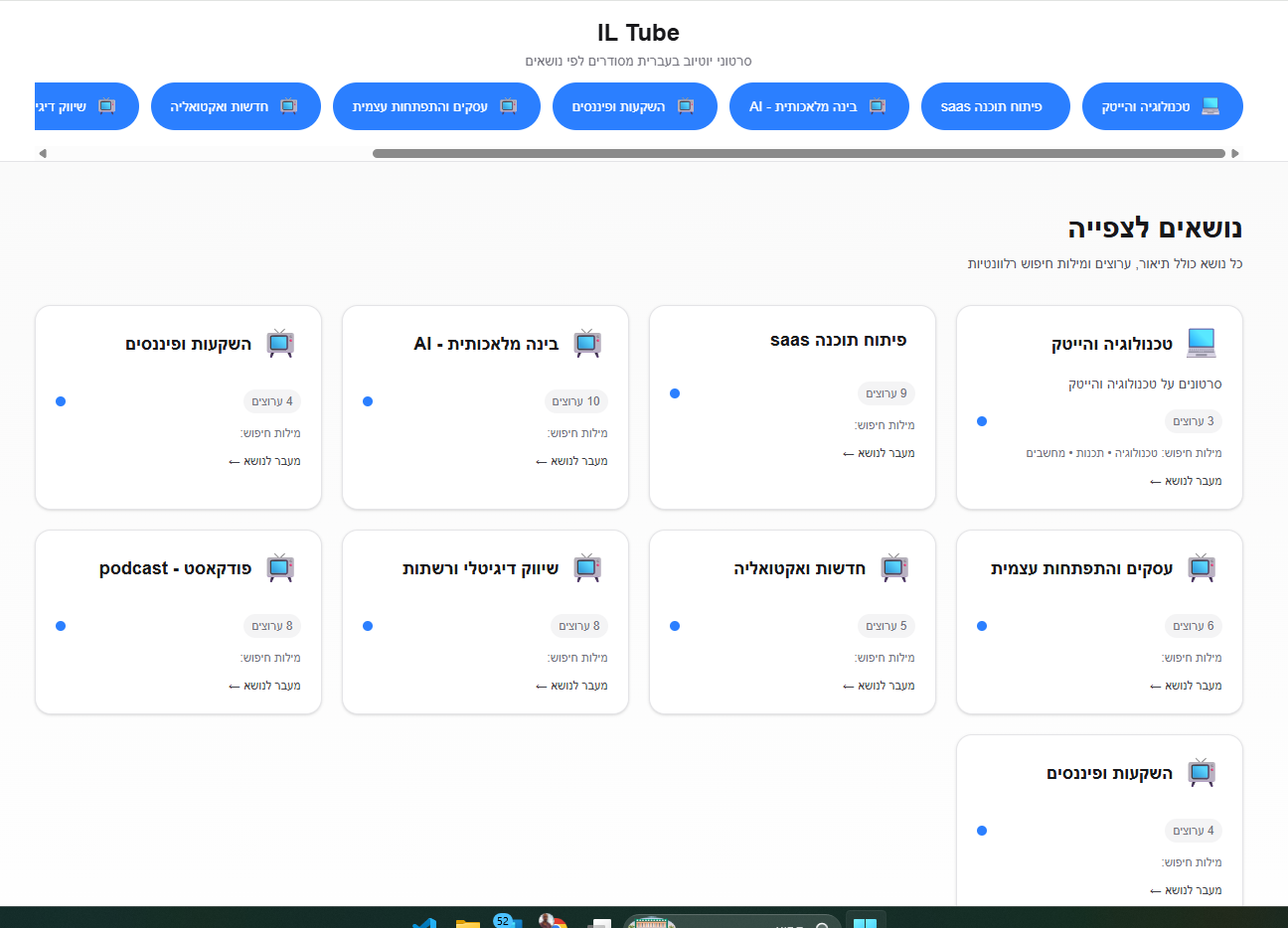
Task: Click the 10 ערוצים badge in the AI card
Action: [x=576, y=401]
